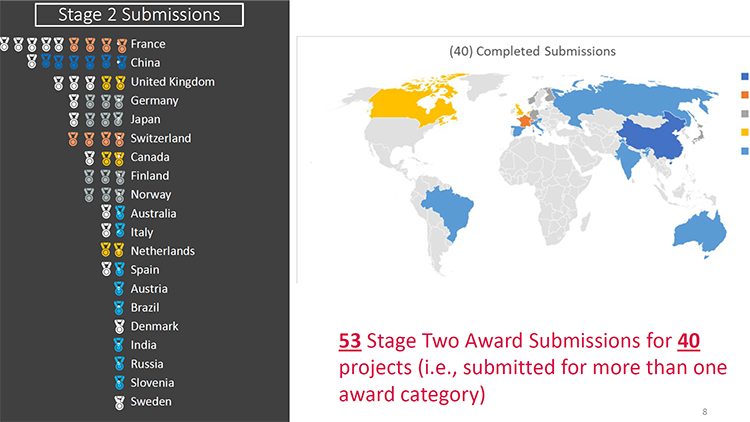Select the blue medal in the Spain row
The image size is (750, 422).
120,270
